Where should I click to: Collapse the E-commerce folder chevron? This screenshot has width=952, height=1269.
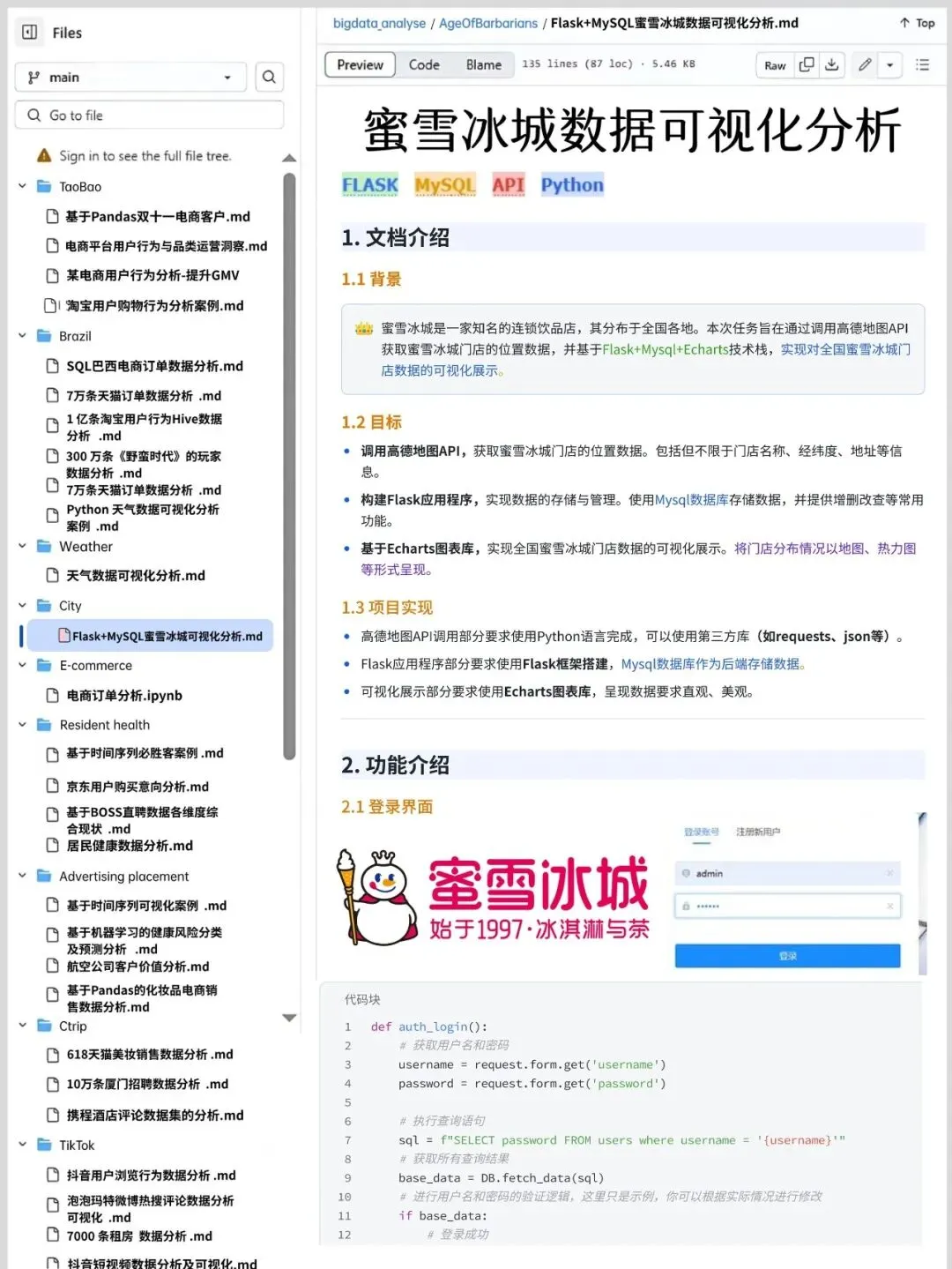(23, 666)
